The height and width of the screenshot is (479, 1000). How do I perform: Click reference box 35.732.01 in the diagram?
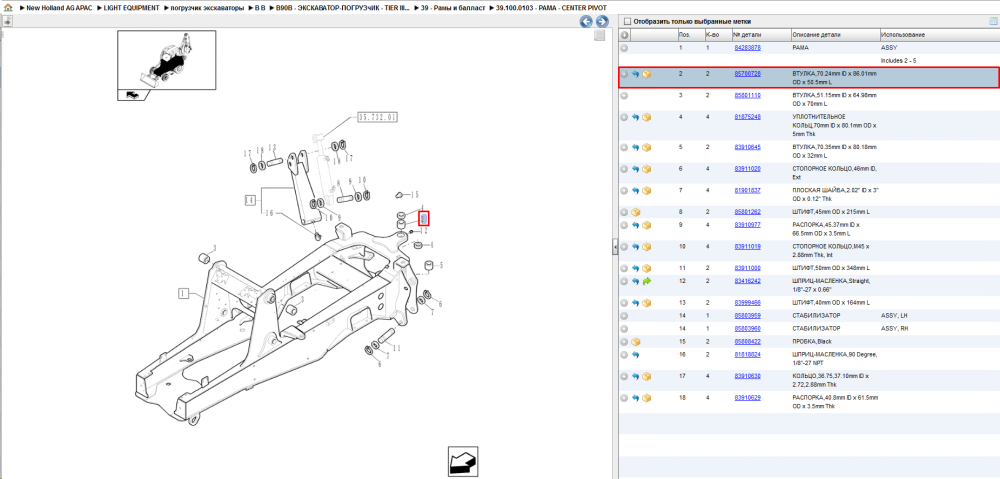(x=377, y=117)
